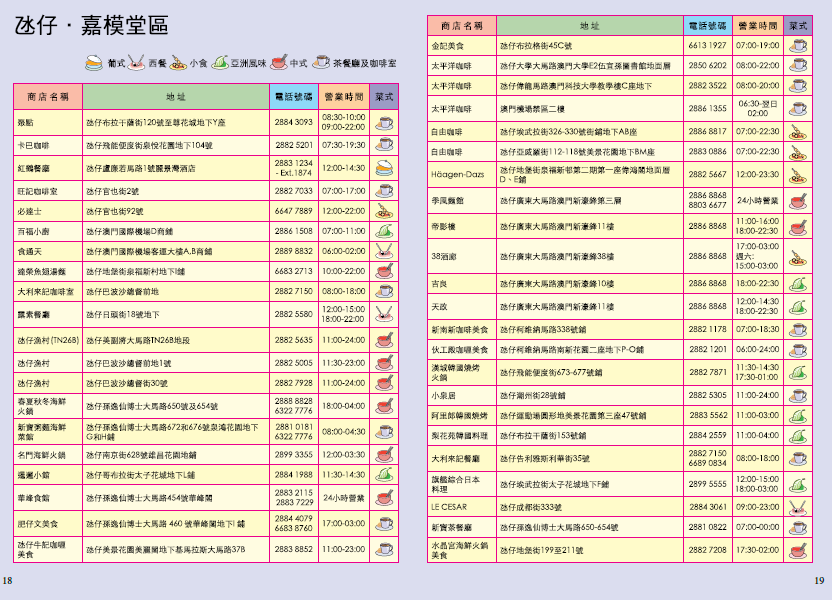Click the cuisine icon in Häagen-Dazs row
The height and width of the screenshot is (600, 832).
pos(798,173)
